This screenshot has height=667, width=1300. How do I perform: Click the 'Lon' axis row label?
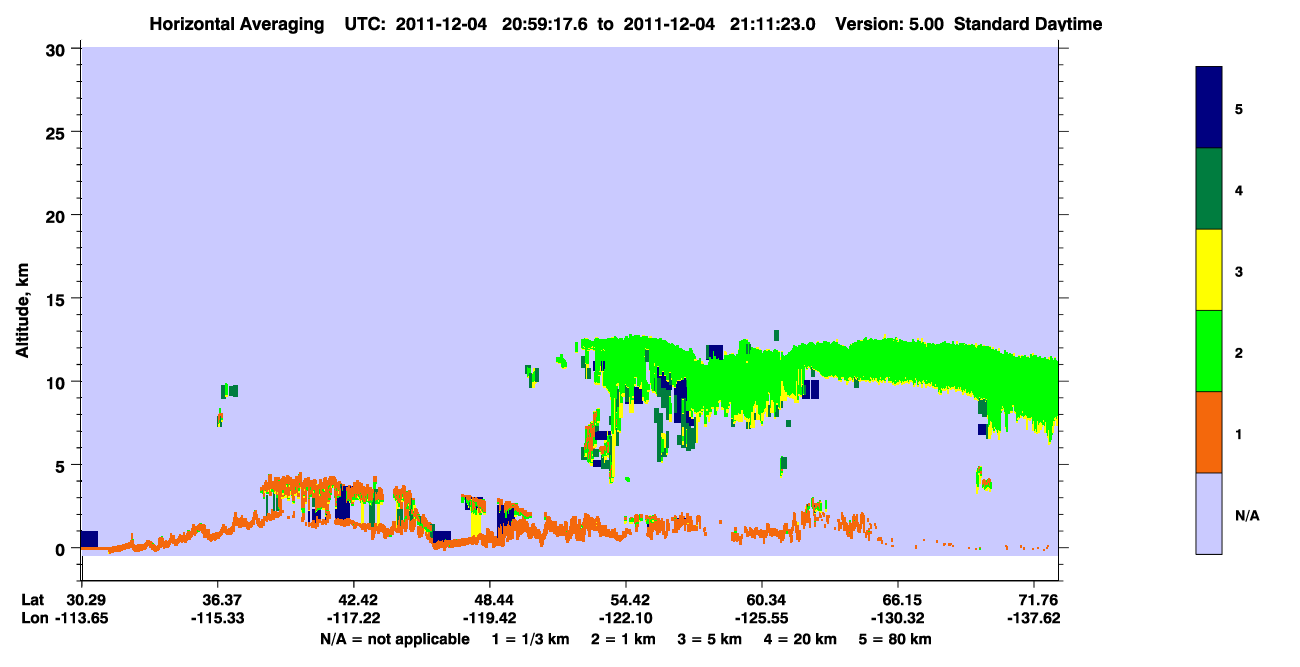coord(34,619)
